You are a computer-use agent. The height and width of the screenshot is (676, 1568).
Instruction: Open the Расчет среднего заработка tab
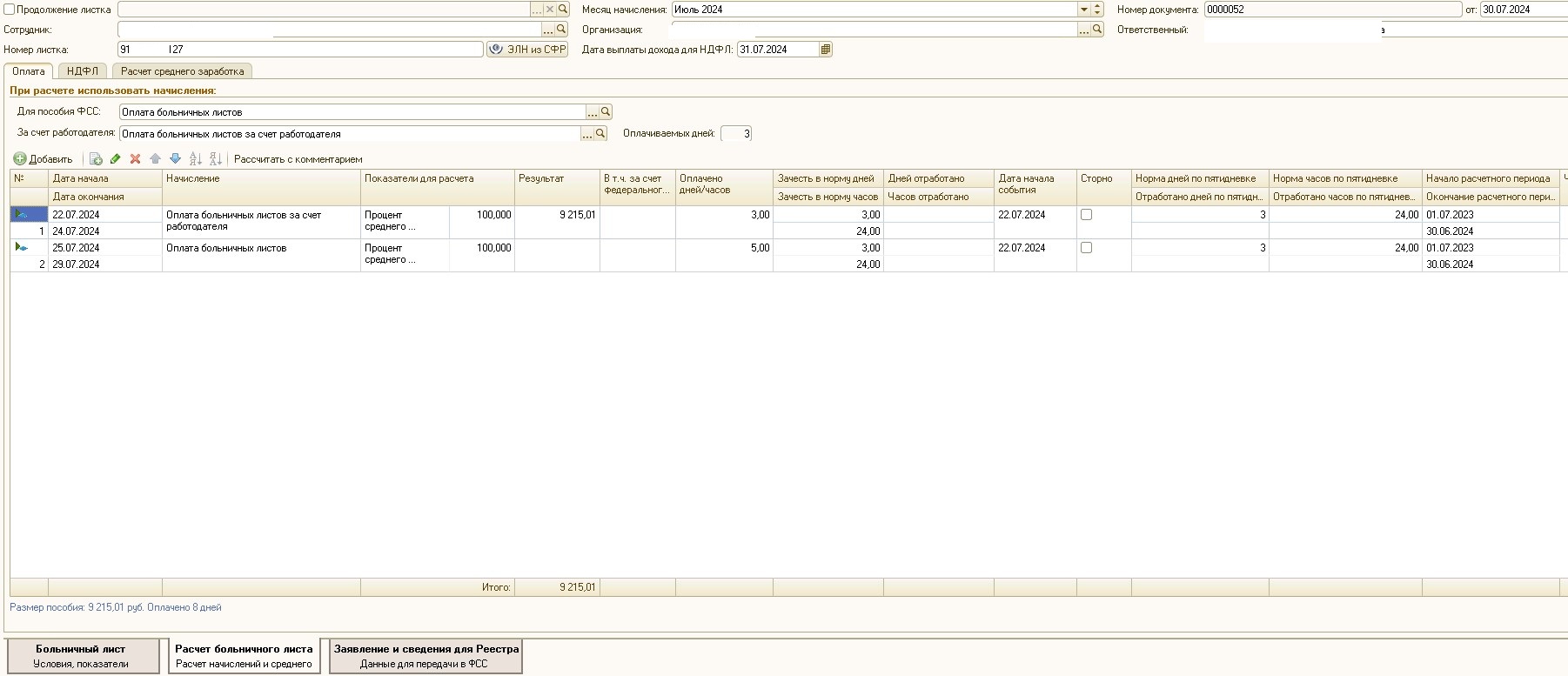183,71
